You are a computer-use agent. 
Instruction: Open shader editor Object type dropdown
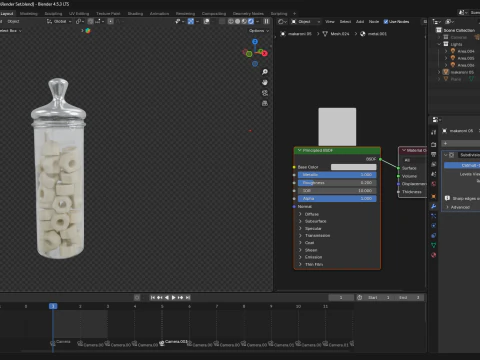coord(306,22)
